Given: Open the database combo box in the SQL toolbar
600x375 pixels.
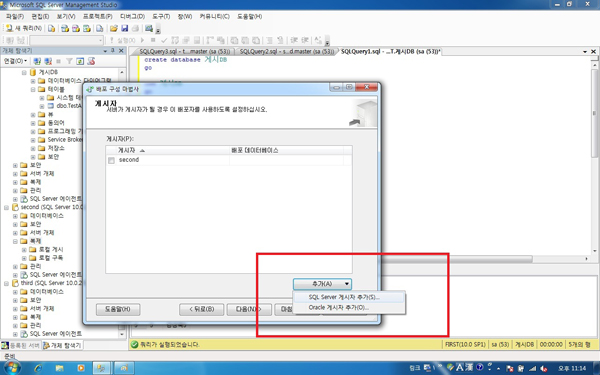Looking at the screenshot, I should coord(67,40).
